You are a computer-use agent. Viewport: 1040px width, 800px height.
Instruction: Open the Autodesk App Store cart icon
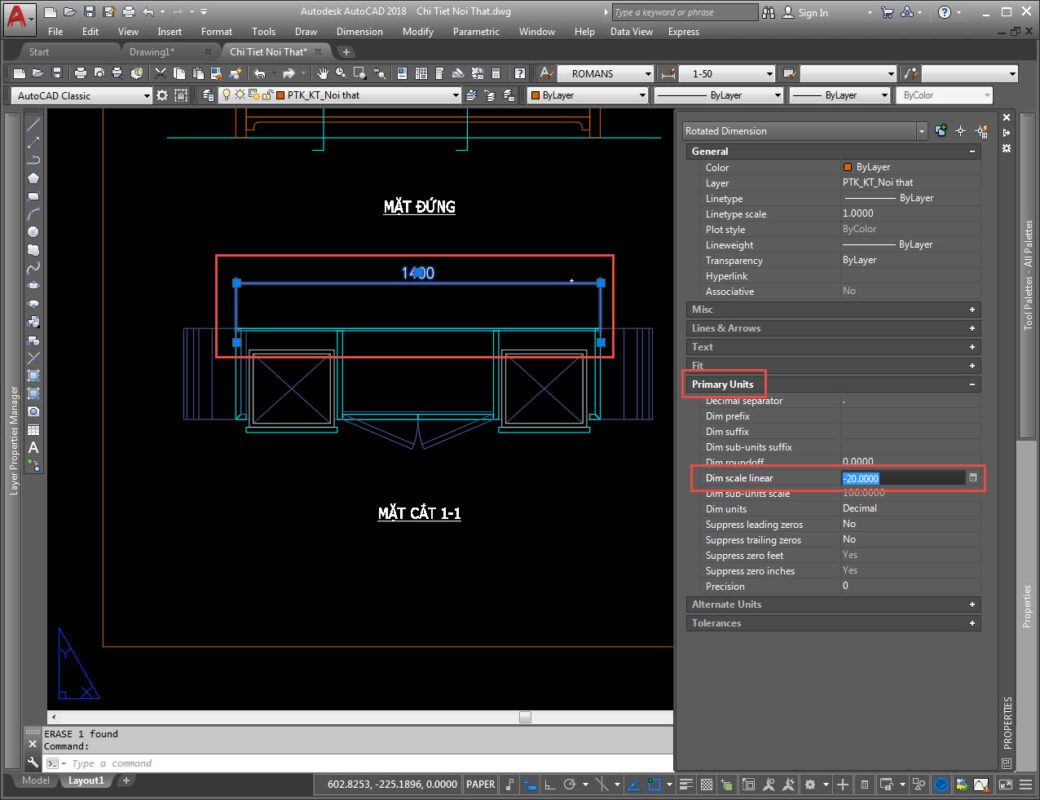(887, 12)
